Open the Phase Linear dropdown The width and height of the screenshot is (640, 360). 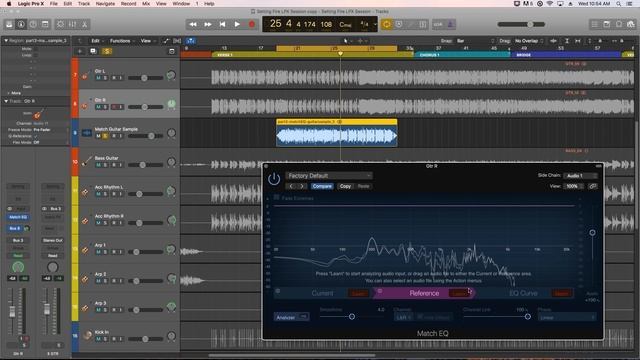pos(567,318)
